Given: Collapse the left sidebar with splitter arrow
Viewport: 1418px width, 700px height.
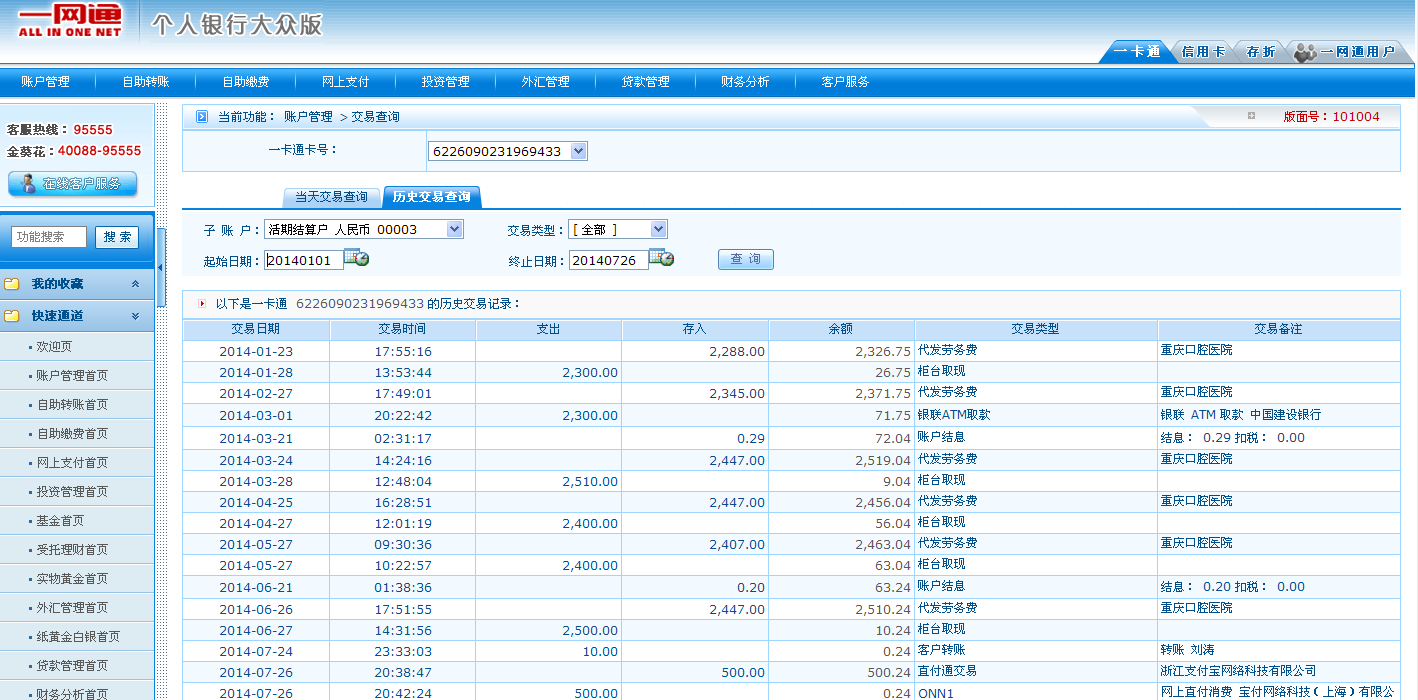Looking at the screenshot, I should (161, 266).
